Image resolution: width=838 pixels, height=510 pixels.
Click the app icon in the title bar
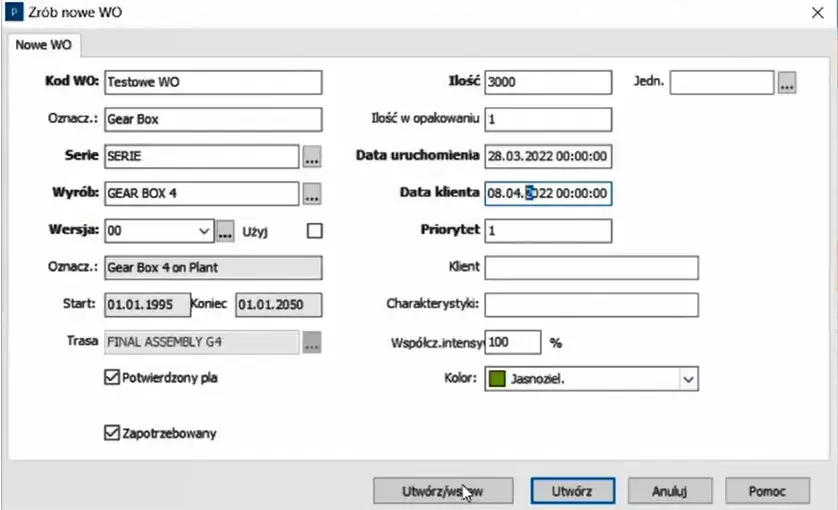13,11
